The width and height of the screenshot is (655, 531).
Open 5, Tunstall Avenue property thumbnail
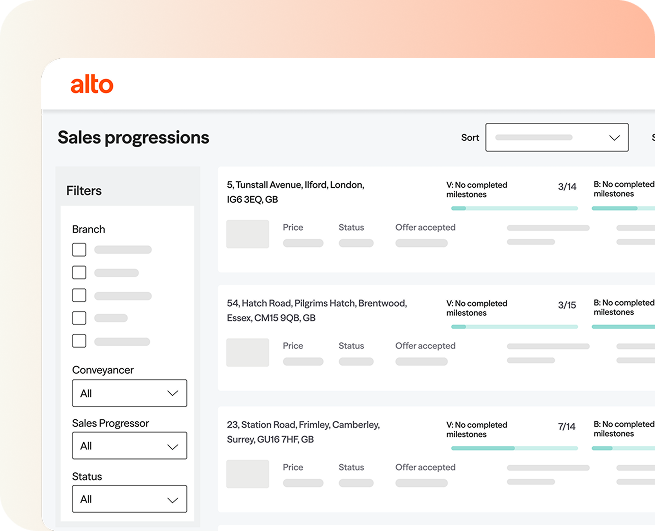[247, 234]
